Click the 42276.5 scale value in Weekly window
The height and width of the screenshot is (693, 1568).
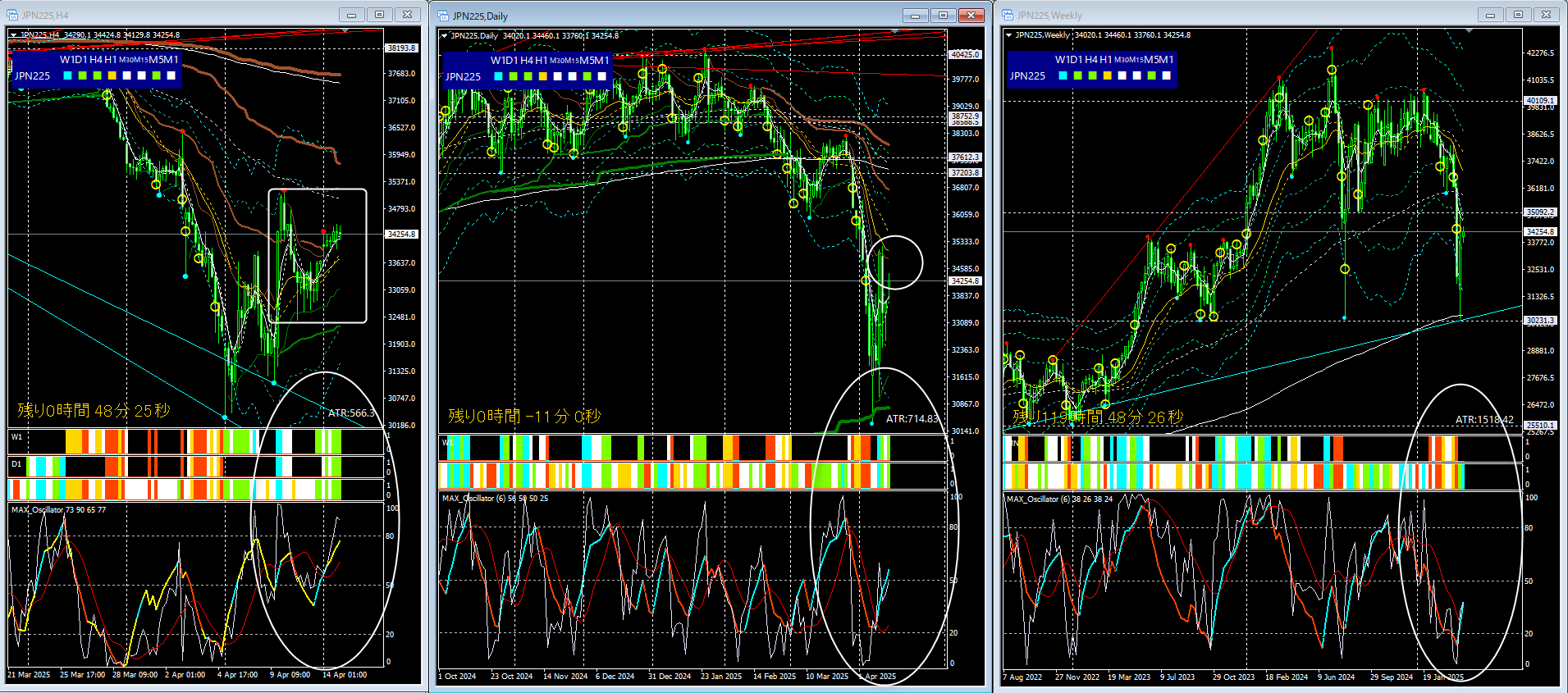(1540, 53)
